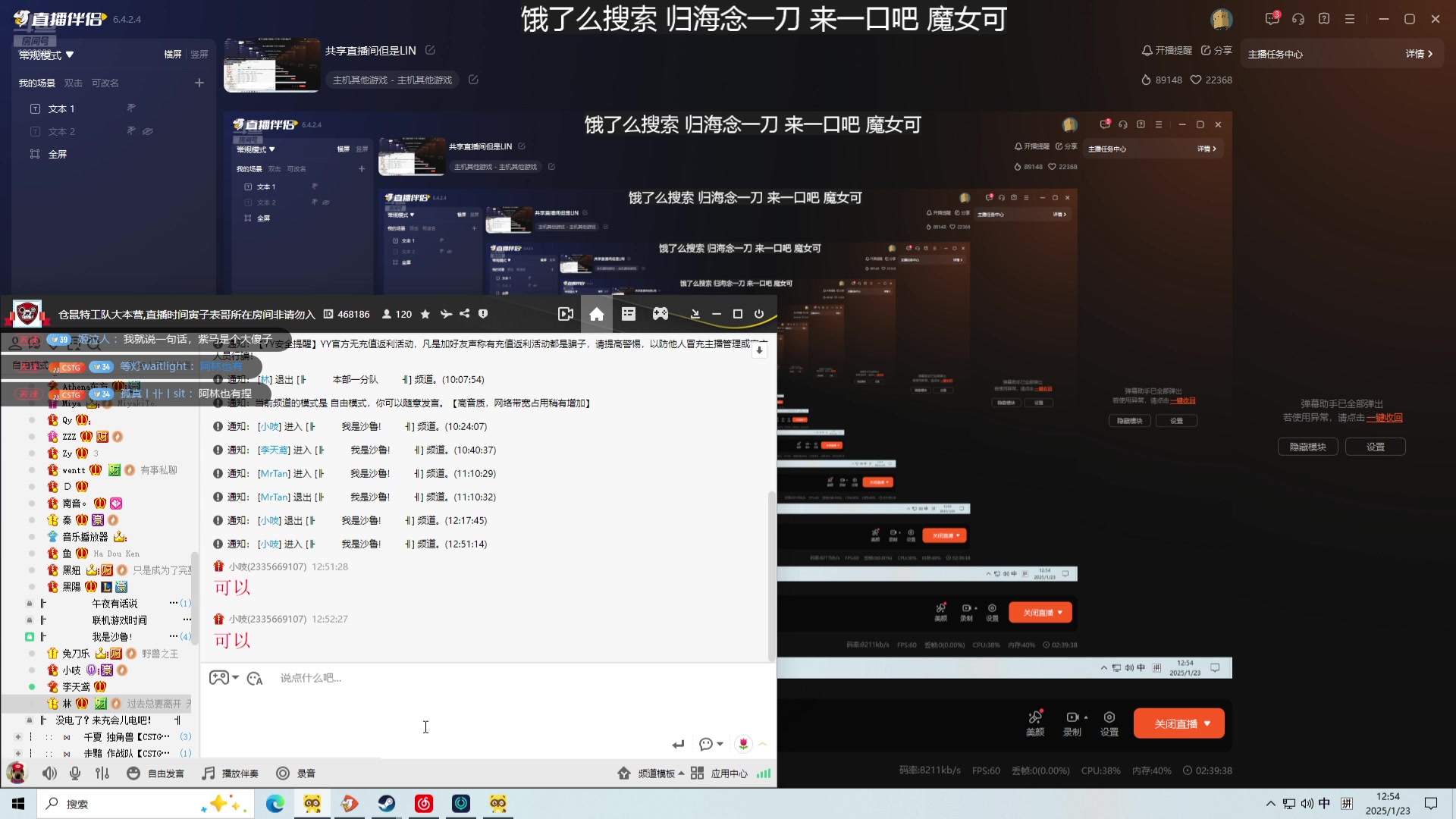
Task: Toggle 录音 recording in YY
Action: click(296, 773)
